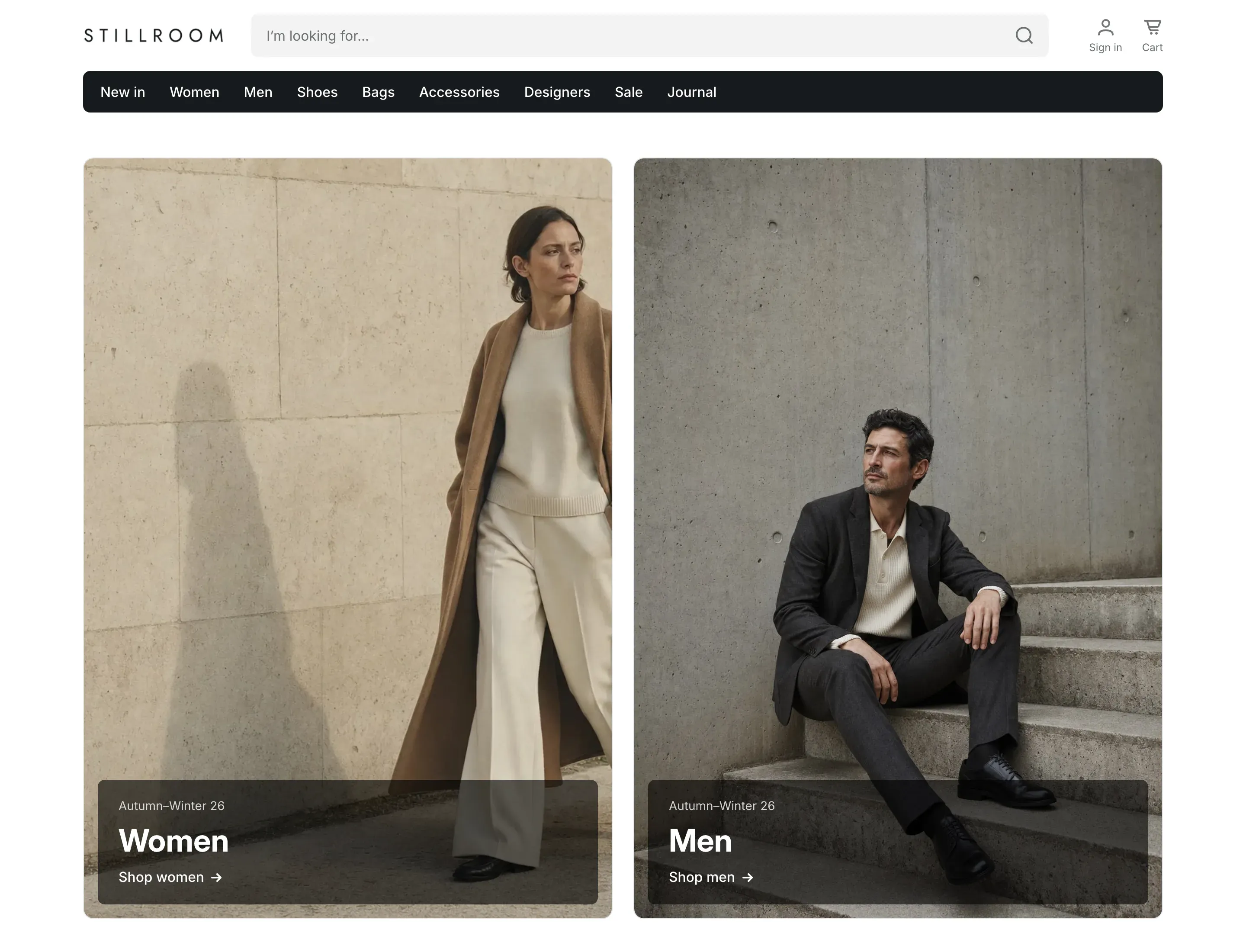Viewport: 1246px width, 952px height.
Task: Follow the Shop women link
Action: click(x=170, y=877)
